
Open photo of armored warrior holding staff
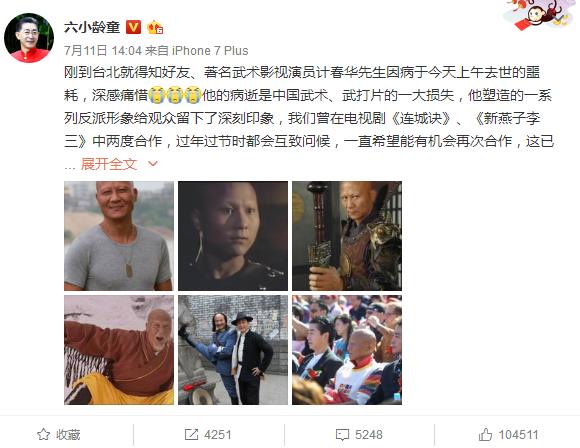point(347,236)
